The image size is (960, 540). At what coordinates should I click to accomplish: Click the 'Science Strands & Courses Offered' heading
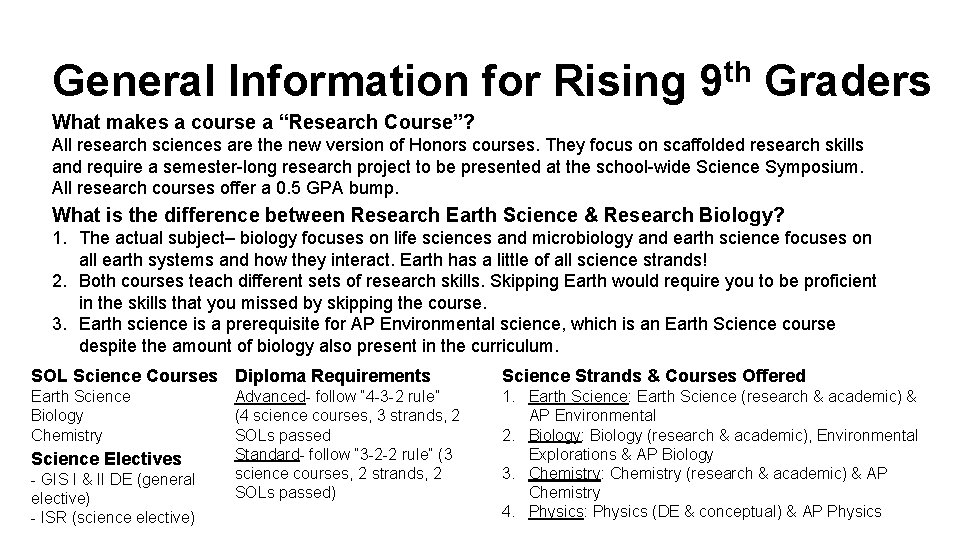click(654, 375)
